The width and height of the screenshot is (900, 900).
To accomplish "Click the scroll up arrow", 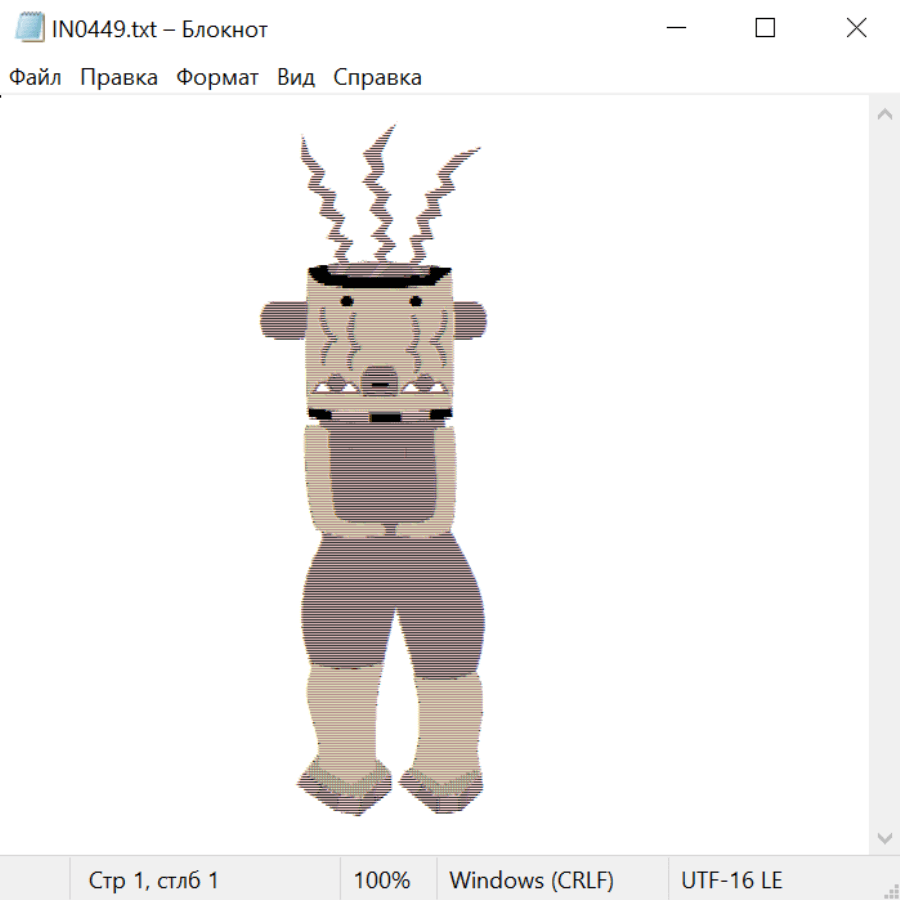I will coord(884,115).
